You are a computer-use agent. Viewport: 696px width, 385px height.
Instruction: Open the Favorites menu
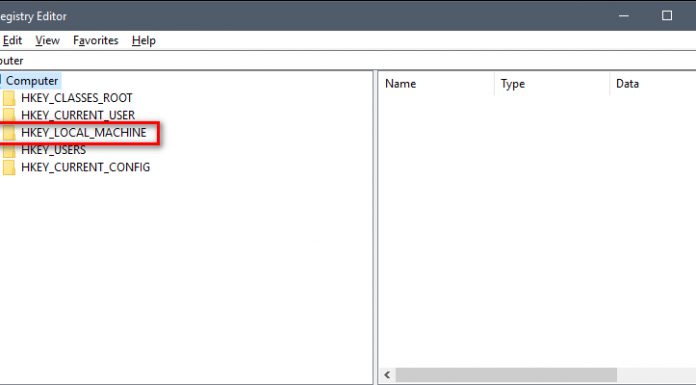96,40
